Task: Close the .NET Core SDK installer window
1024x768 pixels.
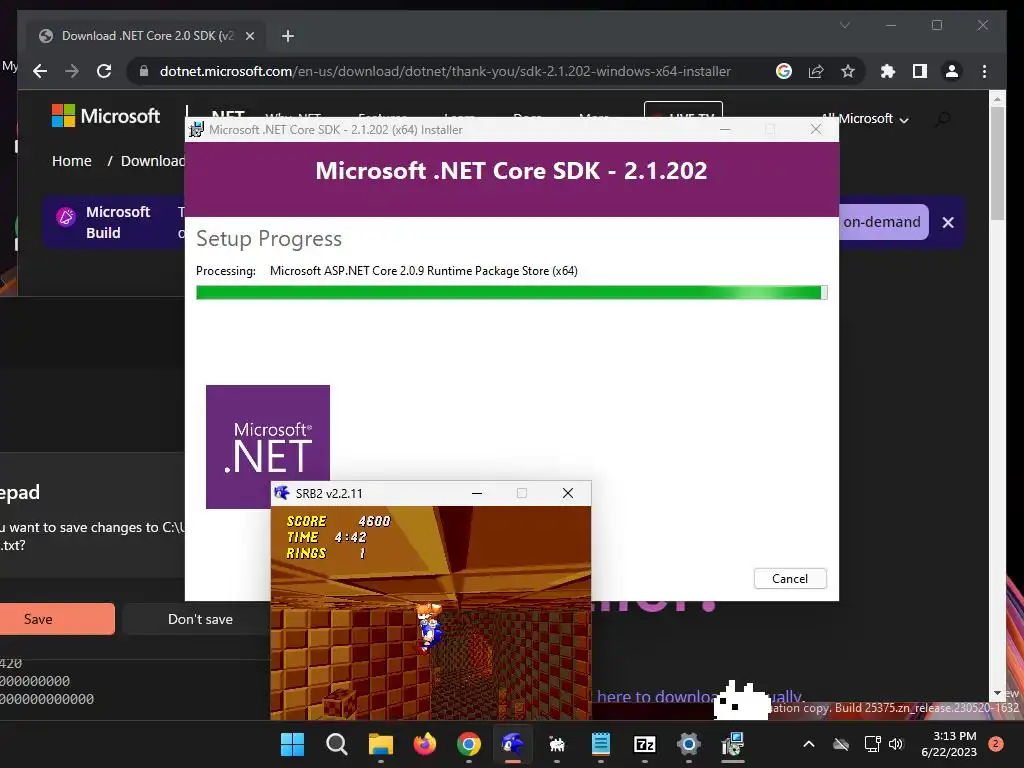Action: (816, 129)
